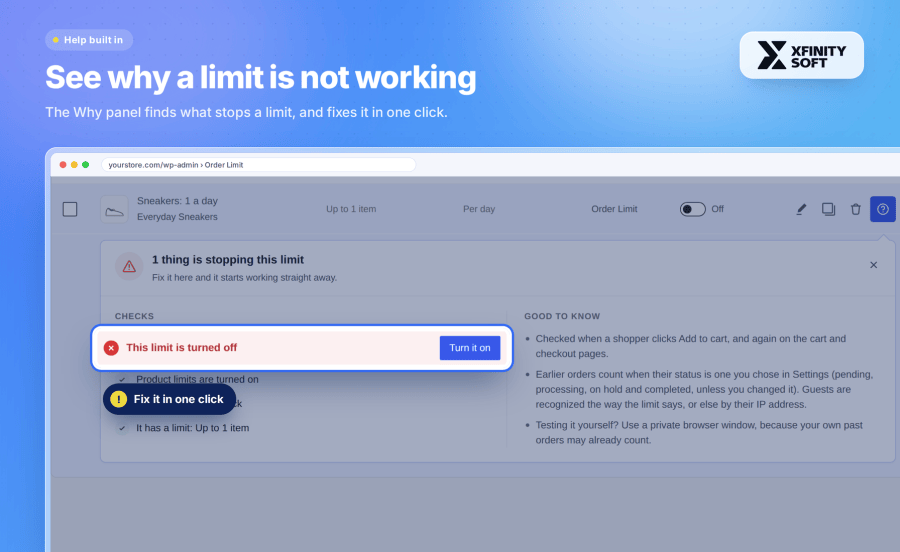Click the Per day cell
The height and width of the screenshot is (552, 900).
tap(479, 209)
